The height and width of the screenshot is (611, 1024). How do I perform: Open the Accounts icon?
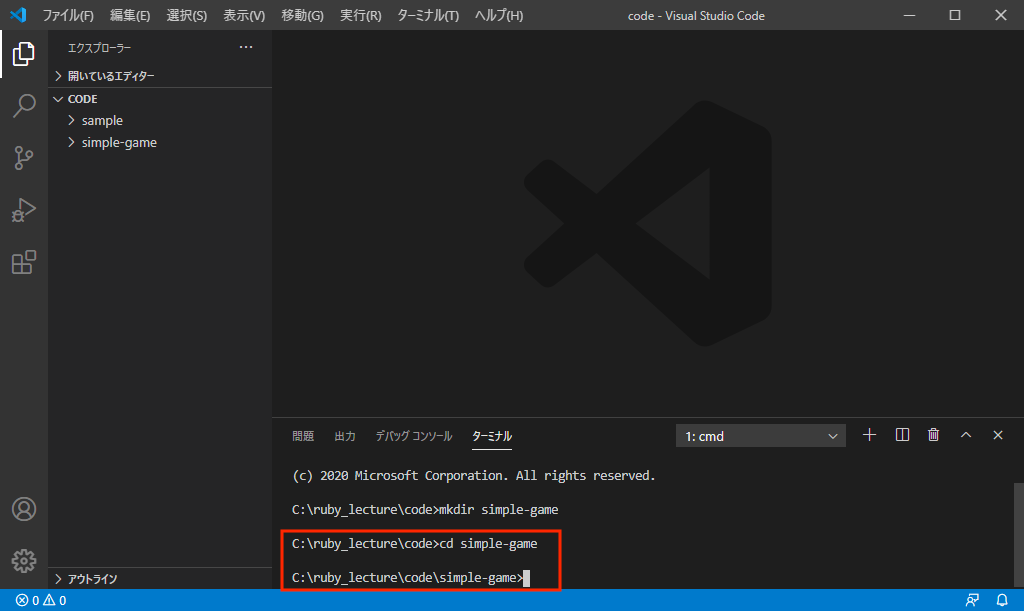point(24,508)
